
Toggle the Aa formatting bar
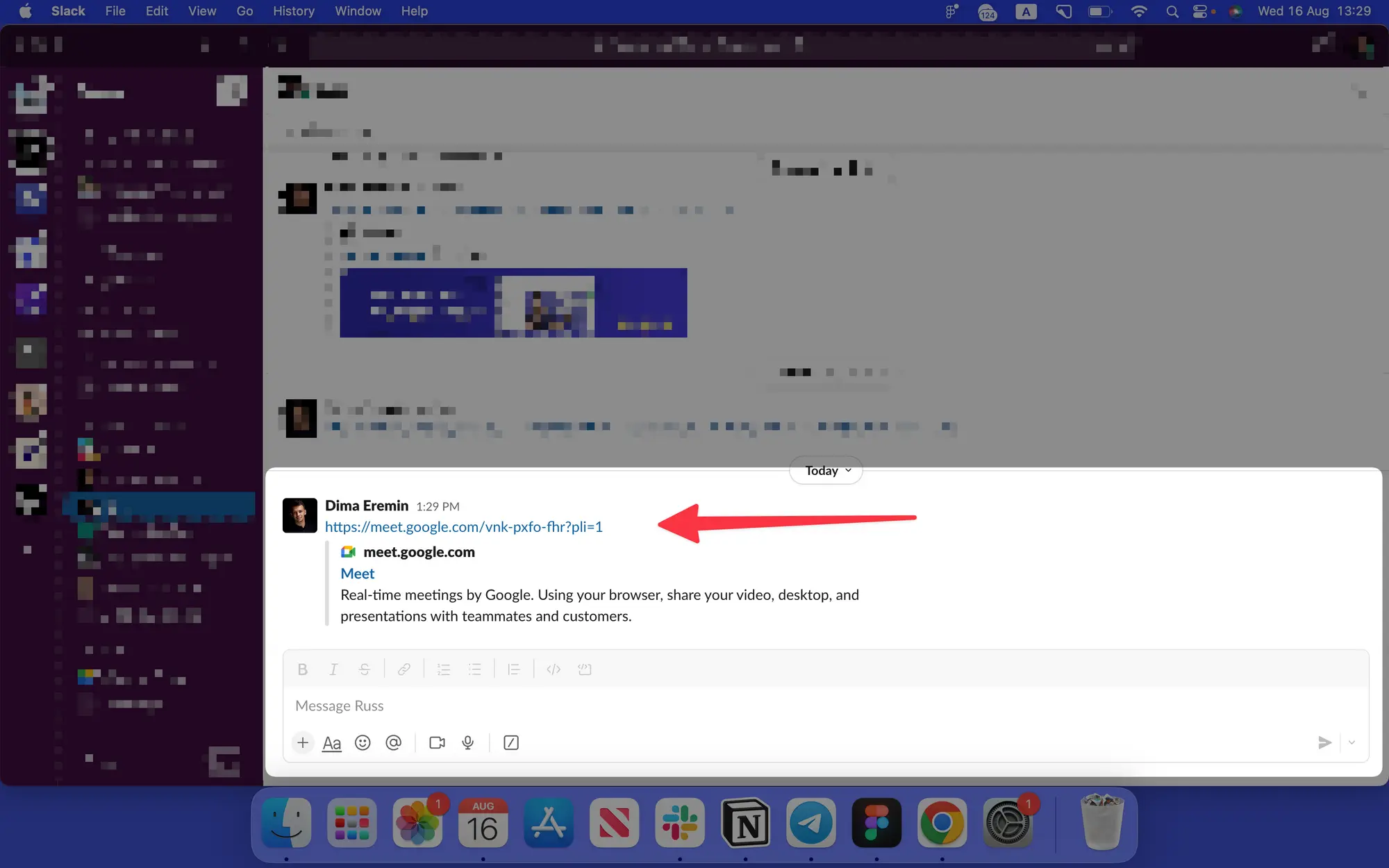pyautogui.click(x=332, y=742)
